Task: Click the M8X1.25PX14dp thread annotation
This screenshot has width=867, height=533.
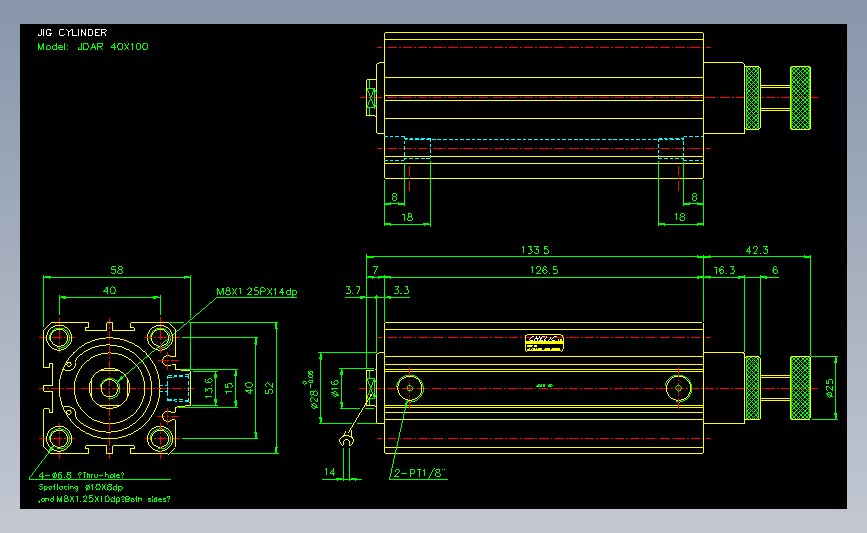Action: tap(257, 291)
